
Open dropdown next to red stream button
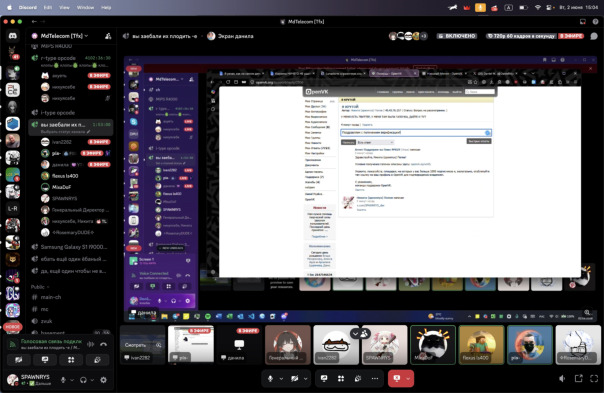point(409,379)
